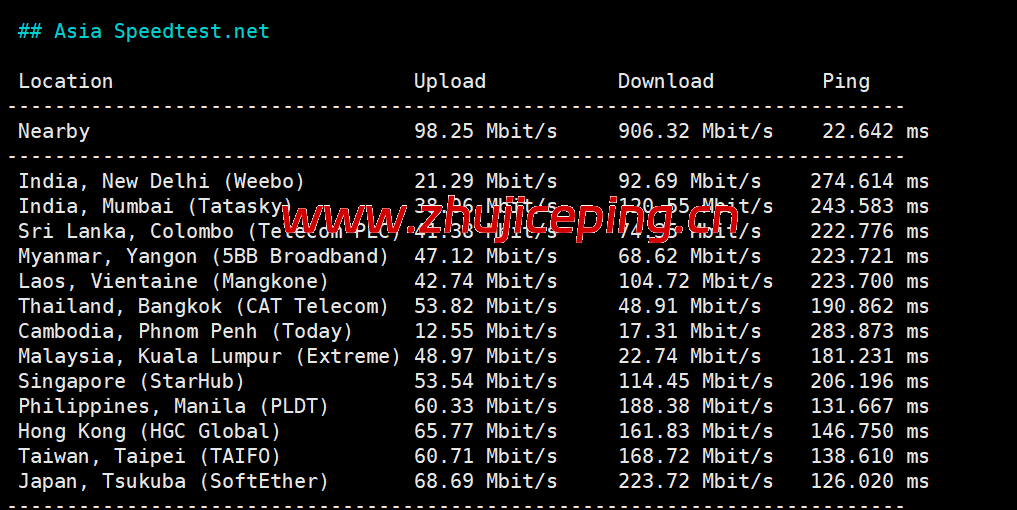
Task: Select Philippines, Manila (PLDT) row
Action: pyautogui.click(x=173, y=406)
